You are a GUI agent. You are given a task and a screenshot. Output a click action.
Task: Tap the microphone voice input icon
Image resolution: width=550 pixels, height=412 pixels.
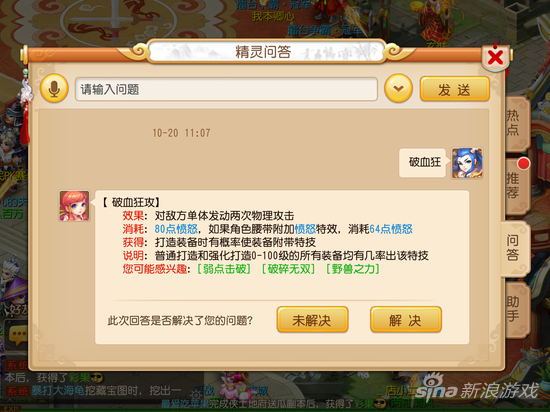coord(54,89)
